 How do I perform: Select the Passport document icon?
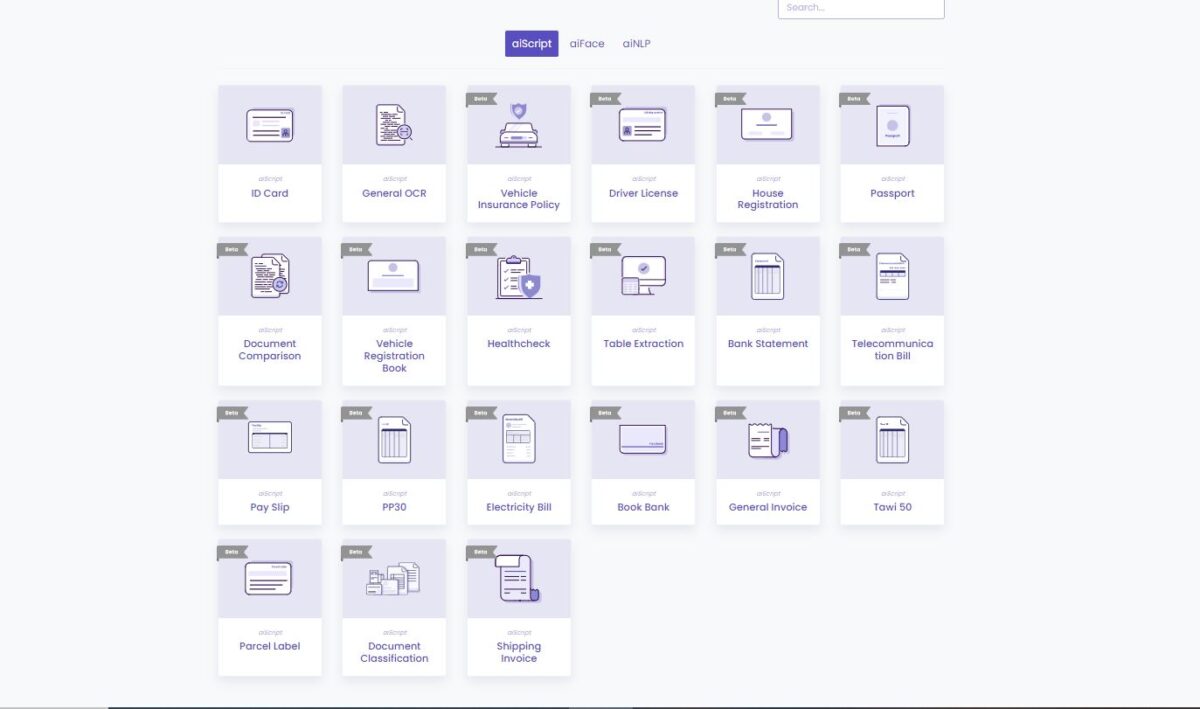coord(891,123)
